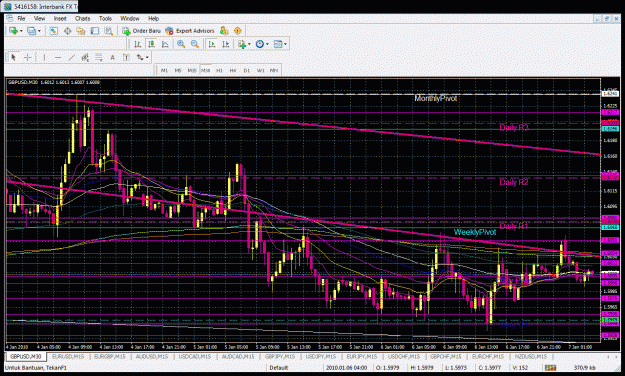Show the Market Watch window
This screenshot has width=625, height=376.
click(53, 31)
